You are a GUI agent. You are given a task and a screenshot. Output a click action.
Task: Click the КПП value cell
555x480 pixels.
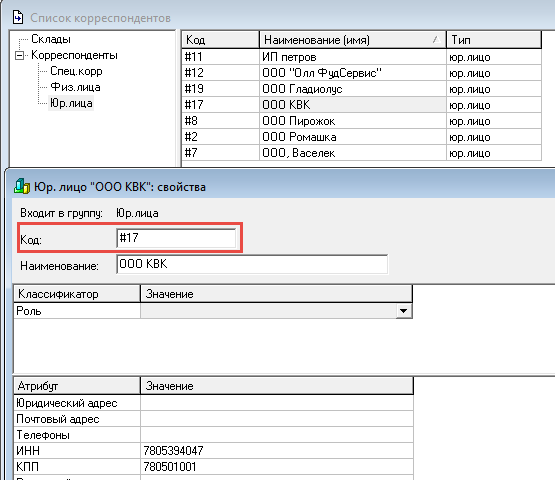pyautogui.click(x=277, y=467)
